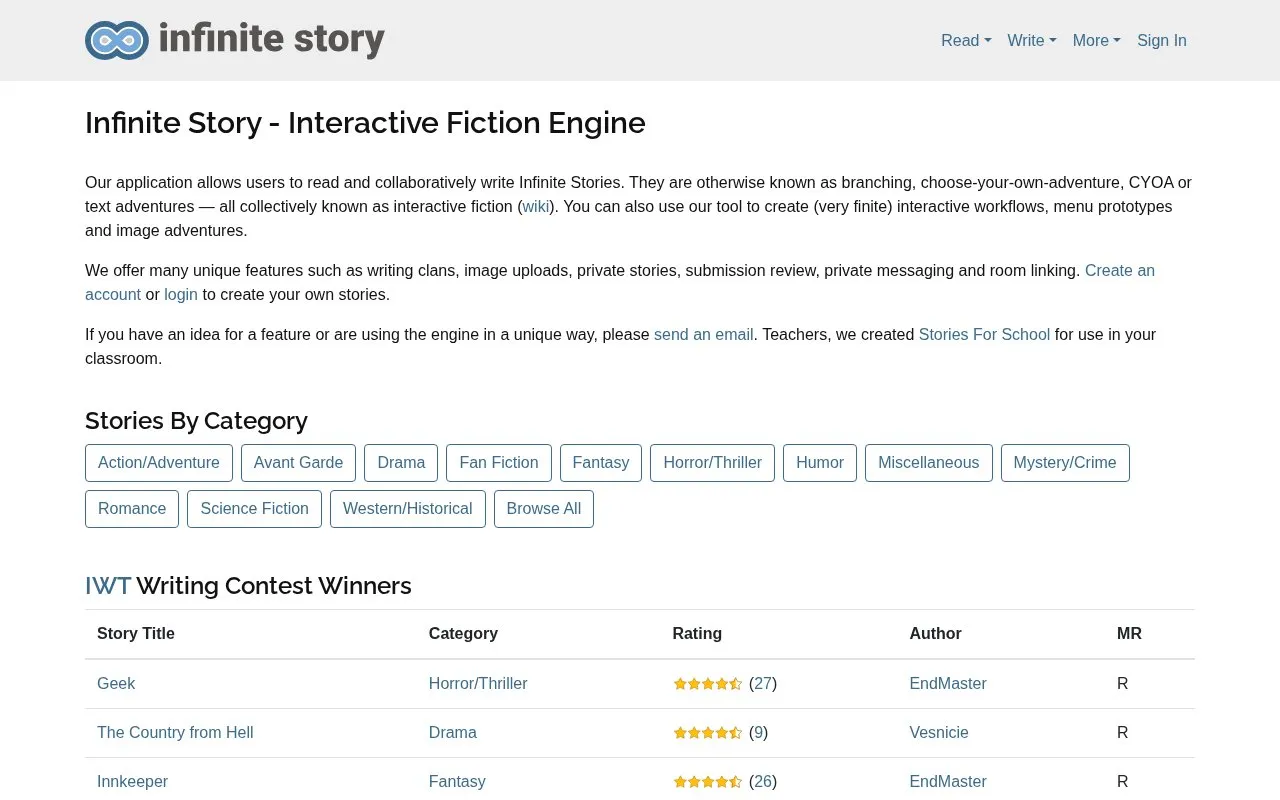Click the star rating for Geek
The image size is (1280, 800).
tap(708, 684)
